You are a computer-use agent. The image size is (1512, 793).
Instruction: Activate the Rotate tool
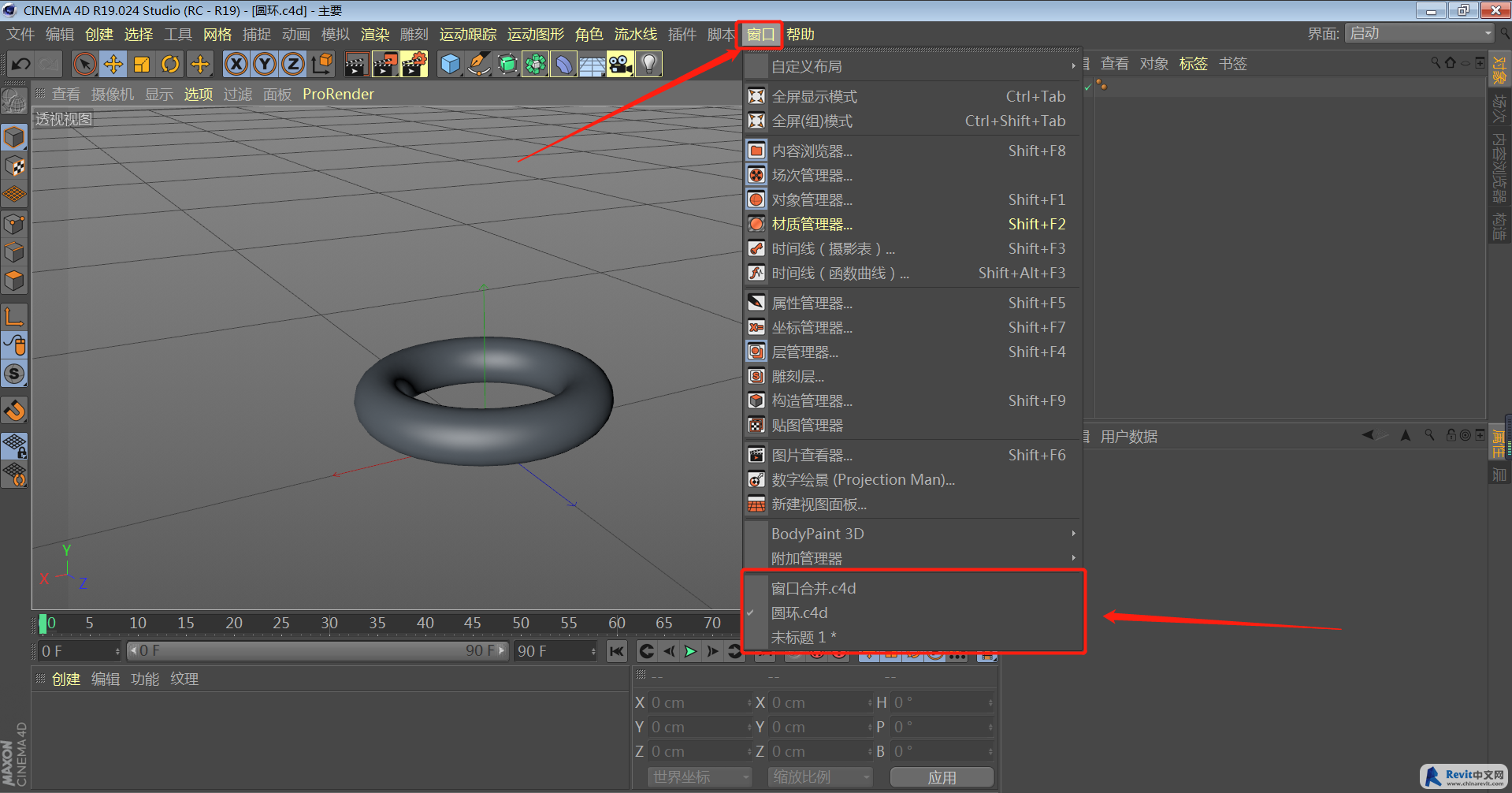pos(170,64)
